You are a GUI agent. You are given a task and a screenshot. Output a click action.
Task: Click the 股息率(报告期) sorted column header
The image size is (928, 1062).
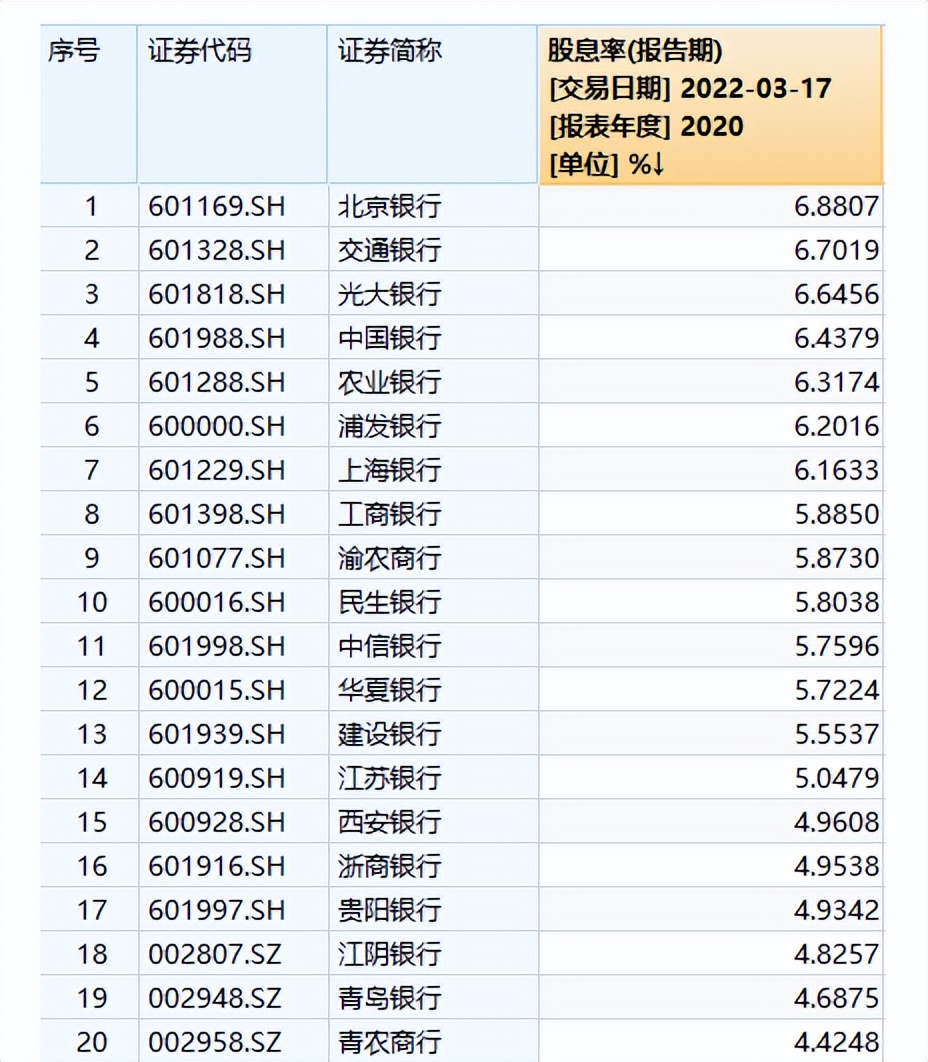(711, 104)
